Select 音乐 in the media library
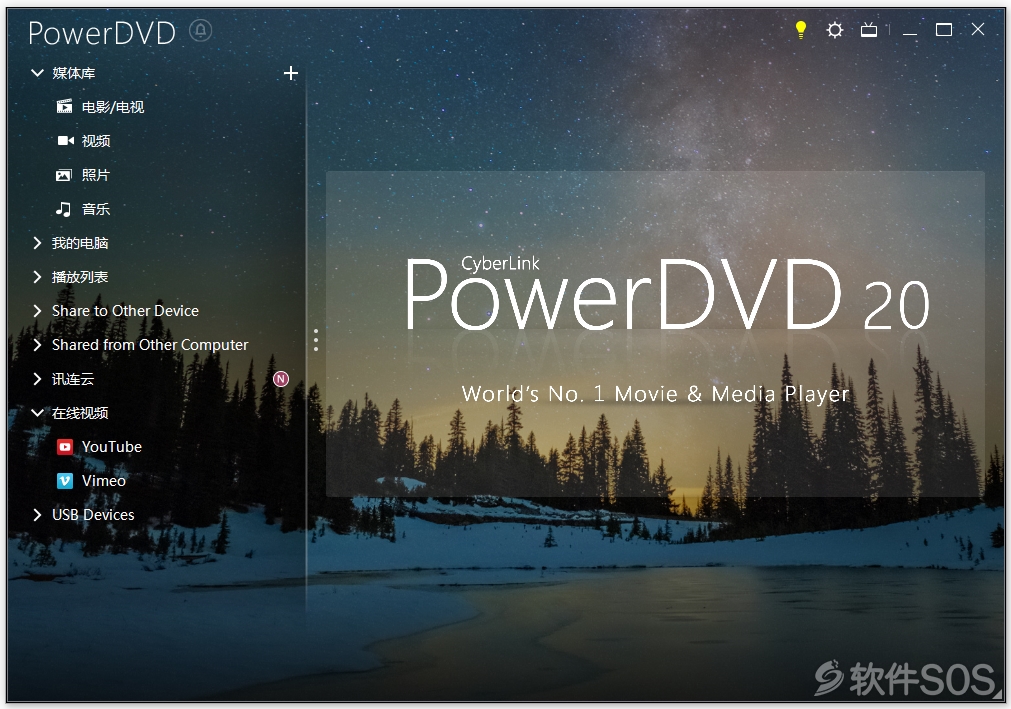 96,209
